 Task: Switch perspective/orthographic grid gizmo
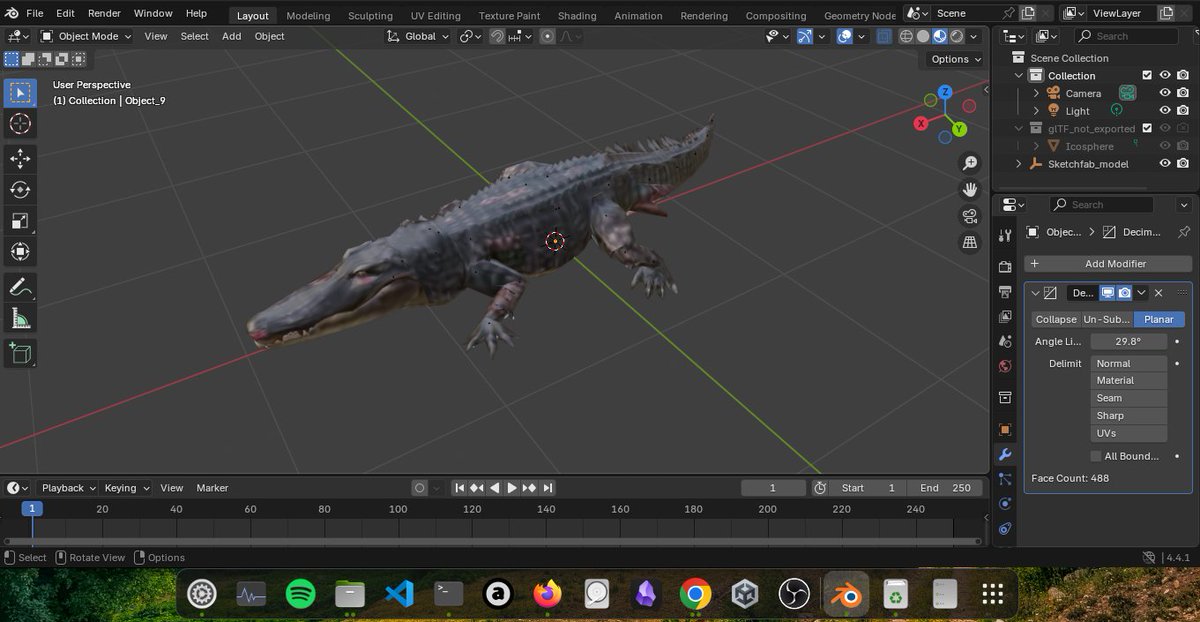pyautogui.click(x=969, y=242)
